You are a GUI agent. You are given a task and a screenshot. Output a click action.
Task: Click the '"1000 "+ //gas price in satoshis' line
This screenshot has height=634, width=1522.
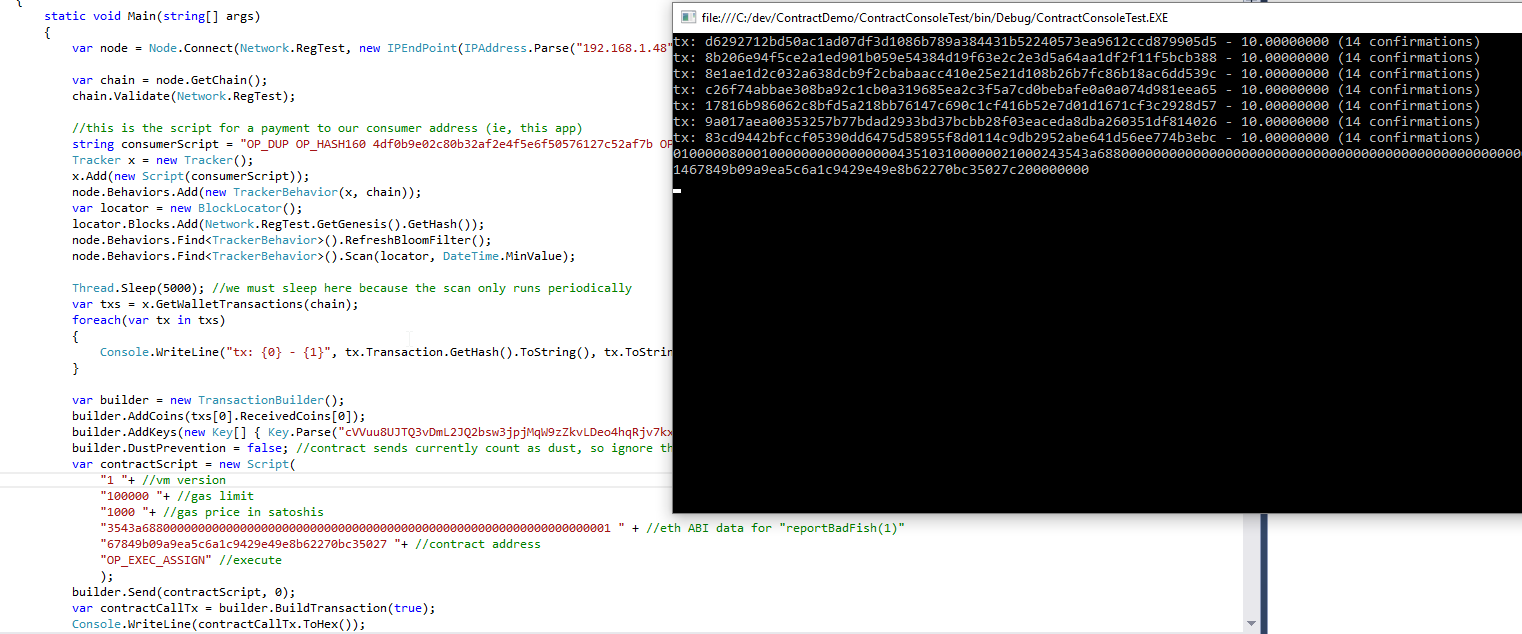point(212,512)
